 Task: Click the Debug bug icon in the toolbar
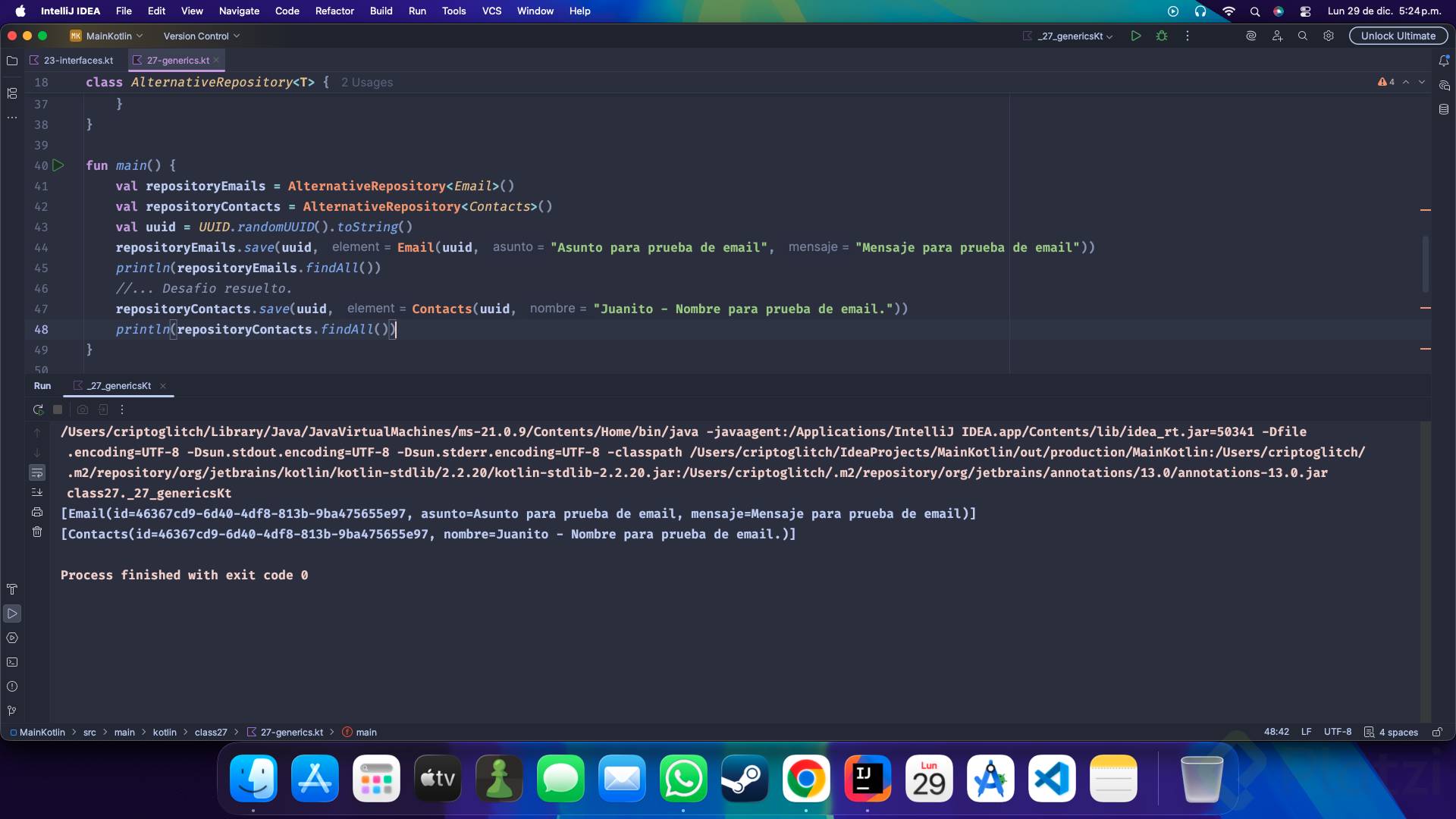(1161, 36)
